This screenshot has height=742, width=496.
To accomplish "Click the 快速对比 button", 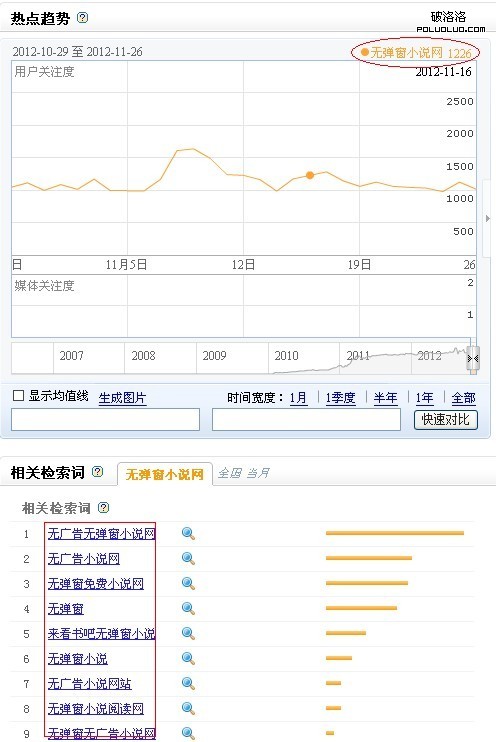I will click(x=446, y=420).
